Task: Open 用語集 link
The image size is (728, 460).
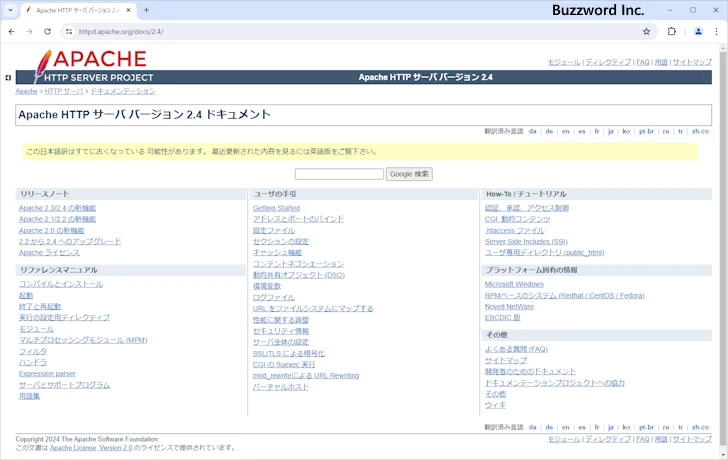Action: (x=29, y=396)
